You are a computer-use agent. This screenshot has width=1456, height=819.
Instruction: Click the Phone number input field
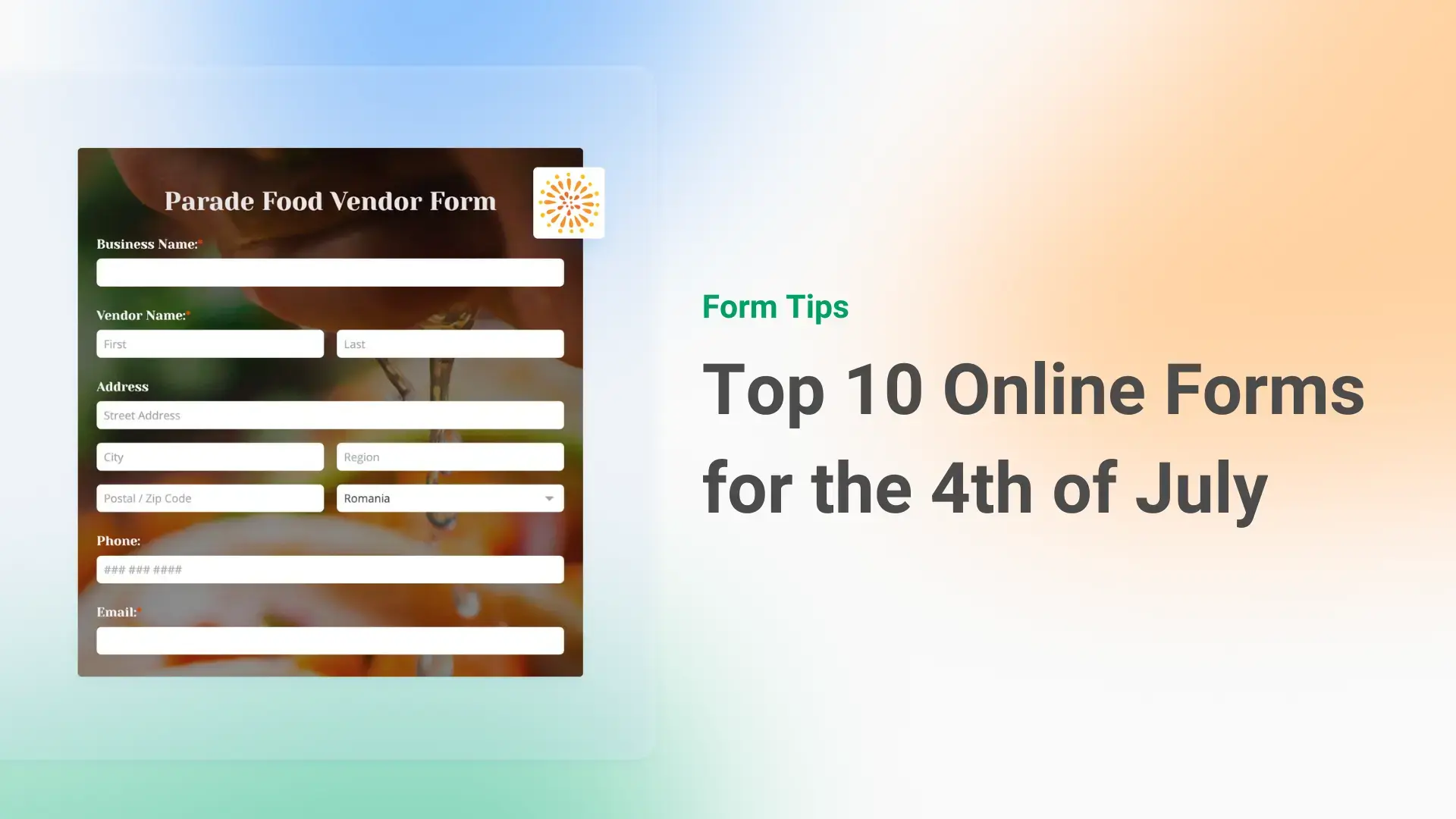[x=330, y=569]
